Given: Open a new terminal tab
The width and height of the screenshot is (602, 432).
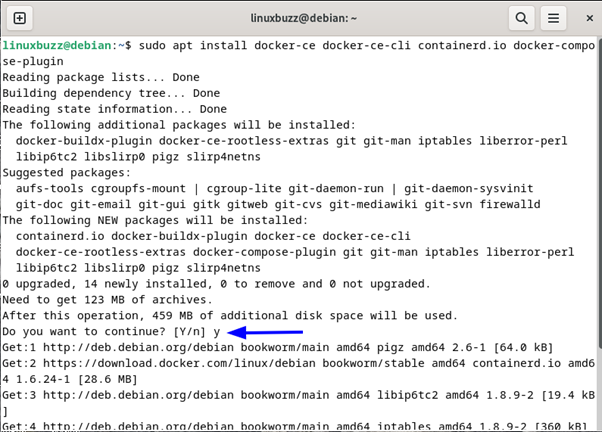Looking at the screenshot, I should (20, 18).
